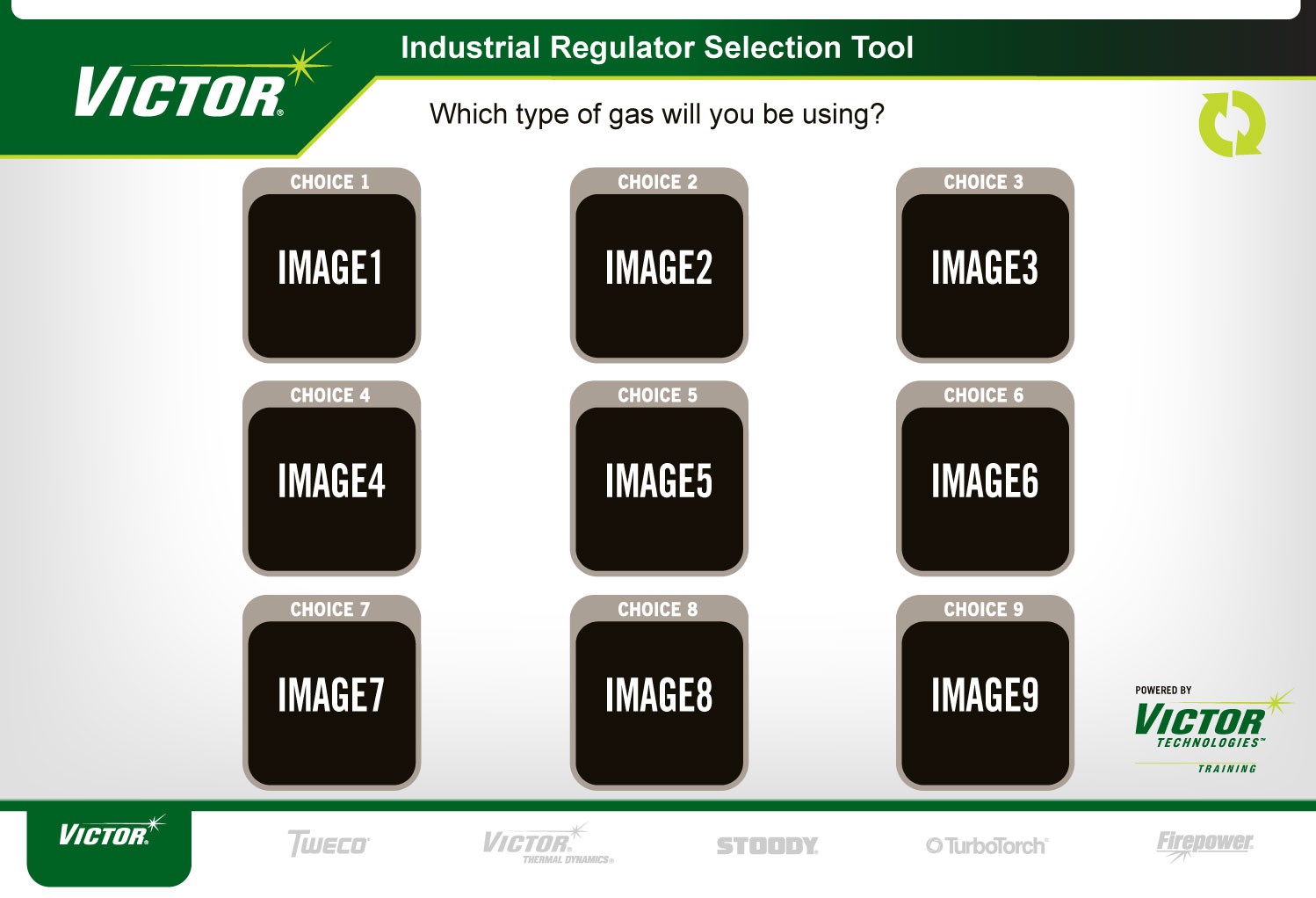Click the Industrial Regulator Selection Tool title
This screenshot has width=1316, height=898.
point(656,47)
